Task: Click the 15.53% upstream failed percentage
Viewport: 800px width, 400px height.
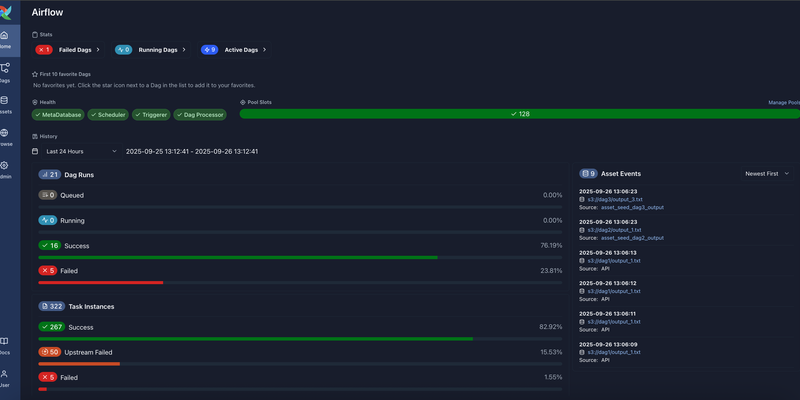Action: coord(551,352)
